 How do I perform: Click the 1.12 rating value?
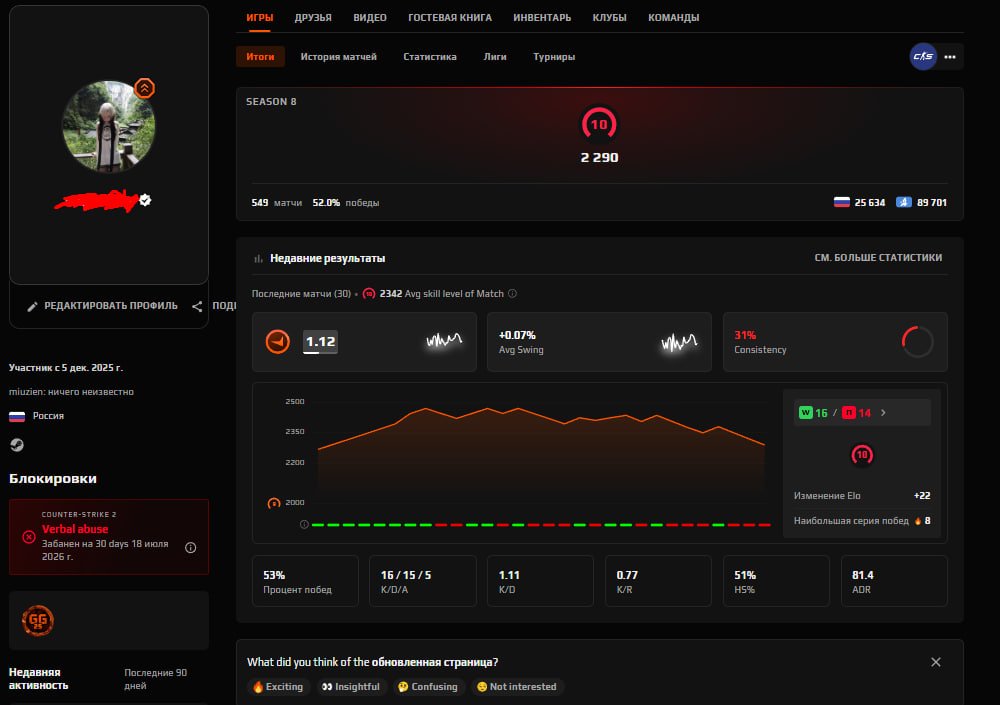click(x=320, y=341)
